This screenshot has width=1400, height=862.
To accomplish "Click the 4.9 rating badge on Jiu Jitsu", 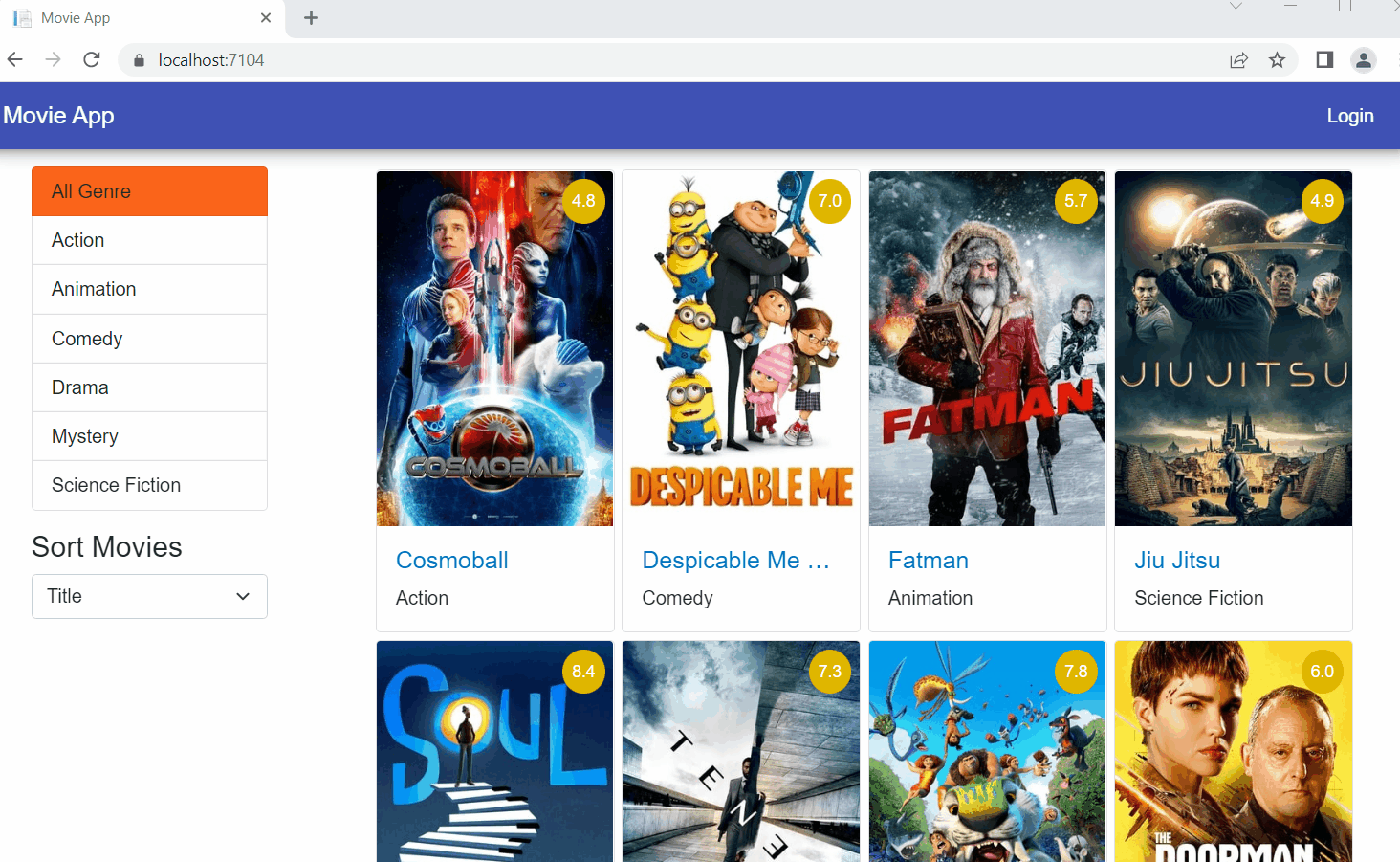I will point(1323,201).
